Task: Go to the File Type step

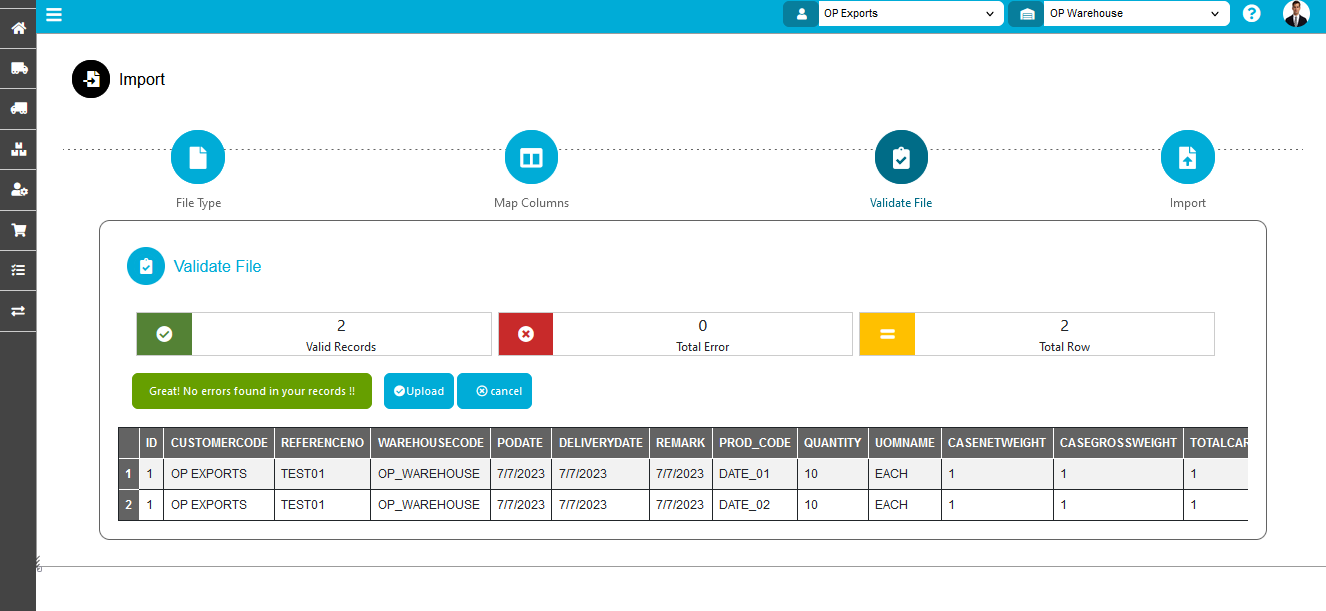Action: (x=198, y=158)
